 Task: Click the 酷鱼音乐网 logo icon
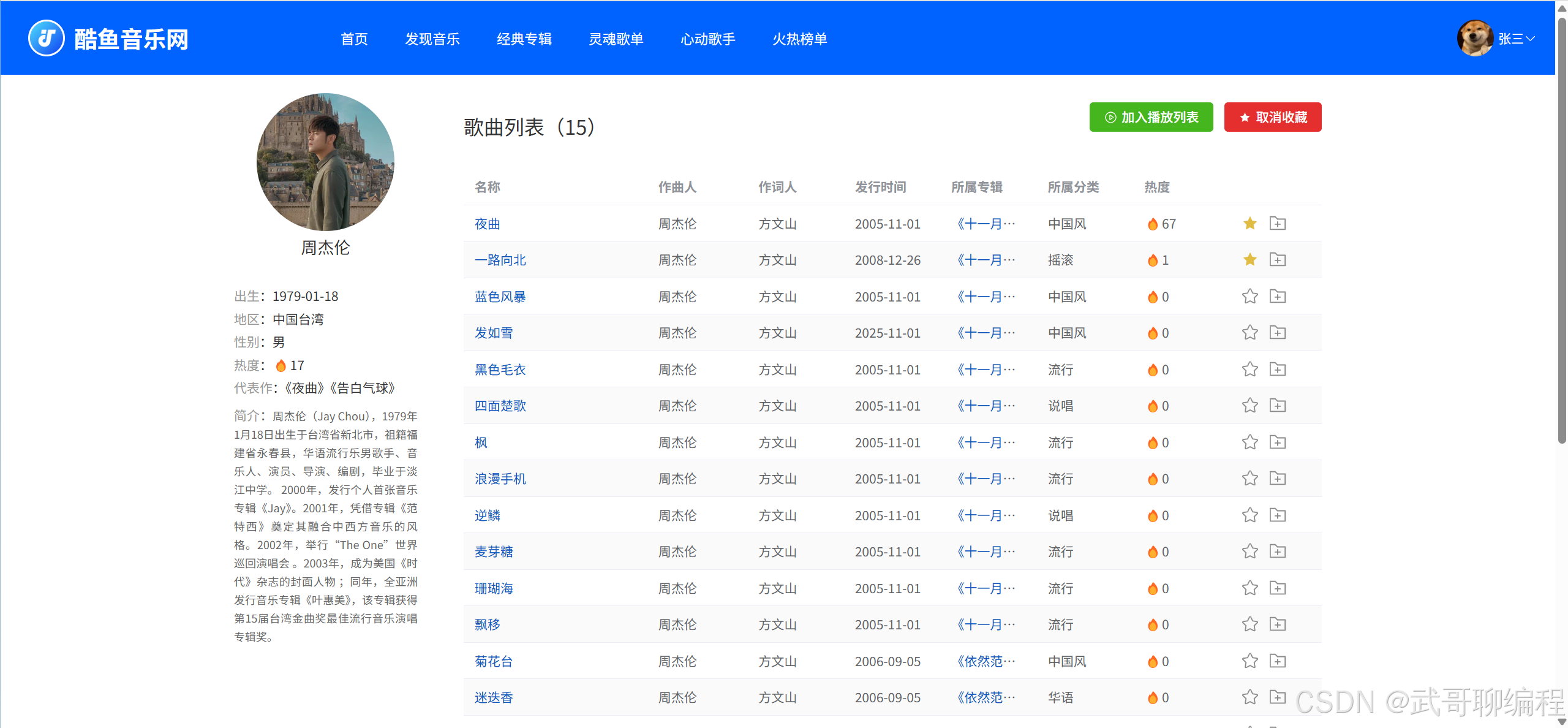[47, 38]
